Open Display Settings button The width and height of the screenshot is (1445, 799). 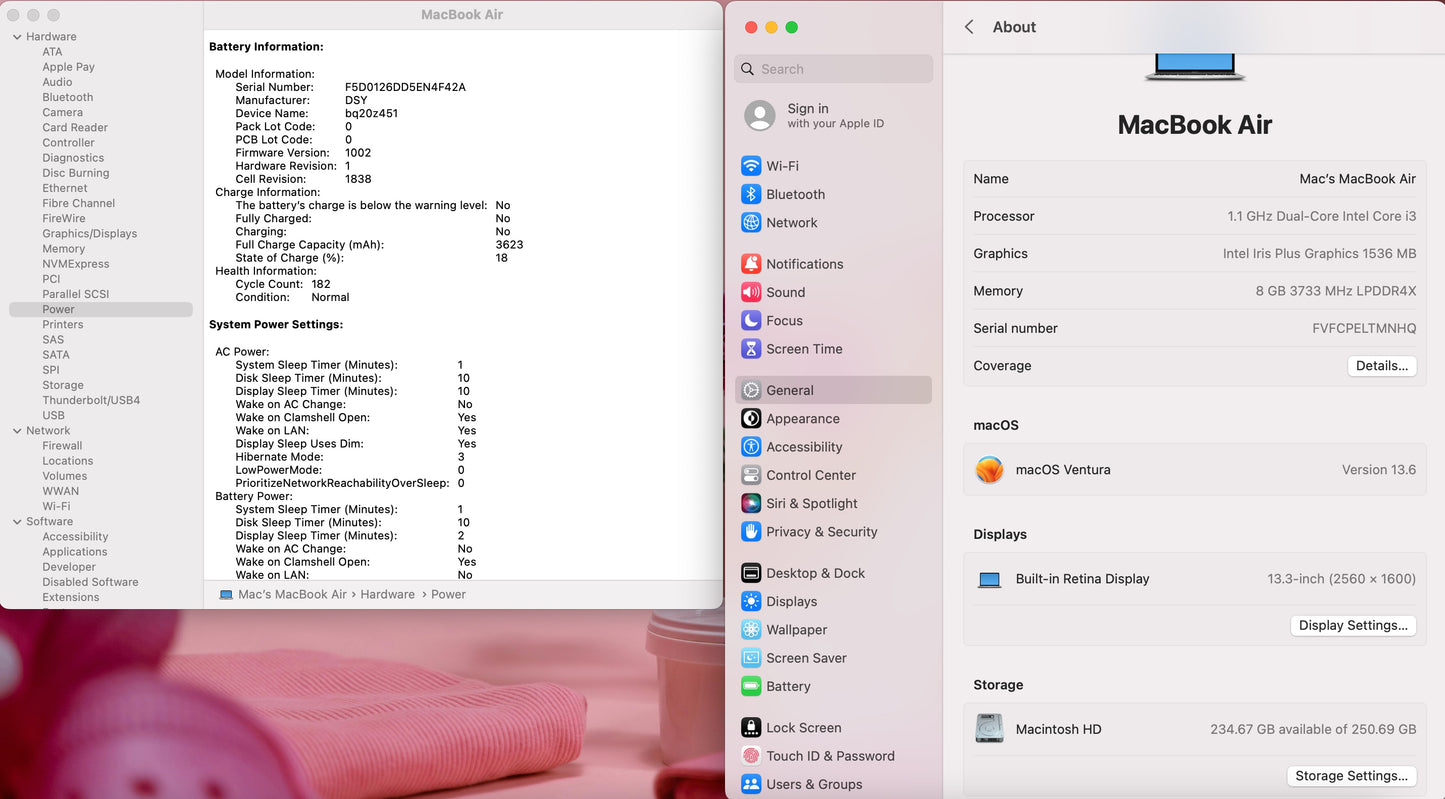tap(1352, 626)
